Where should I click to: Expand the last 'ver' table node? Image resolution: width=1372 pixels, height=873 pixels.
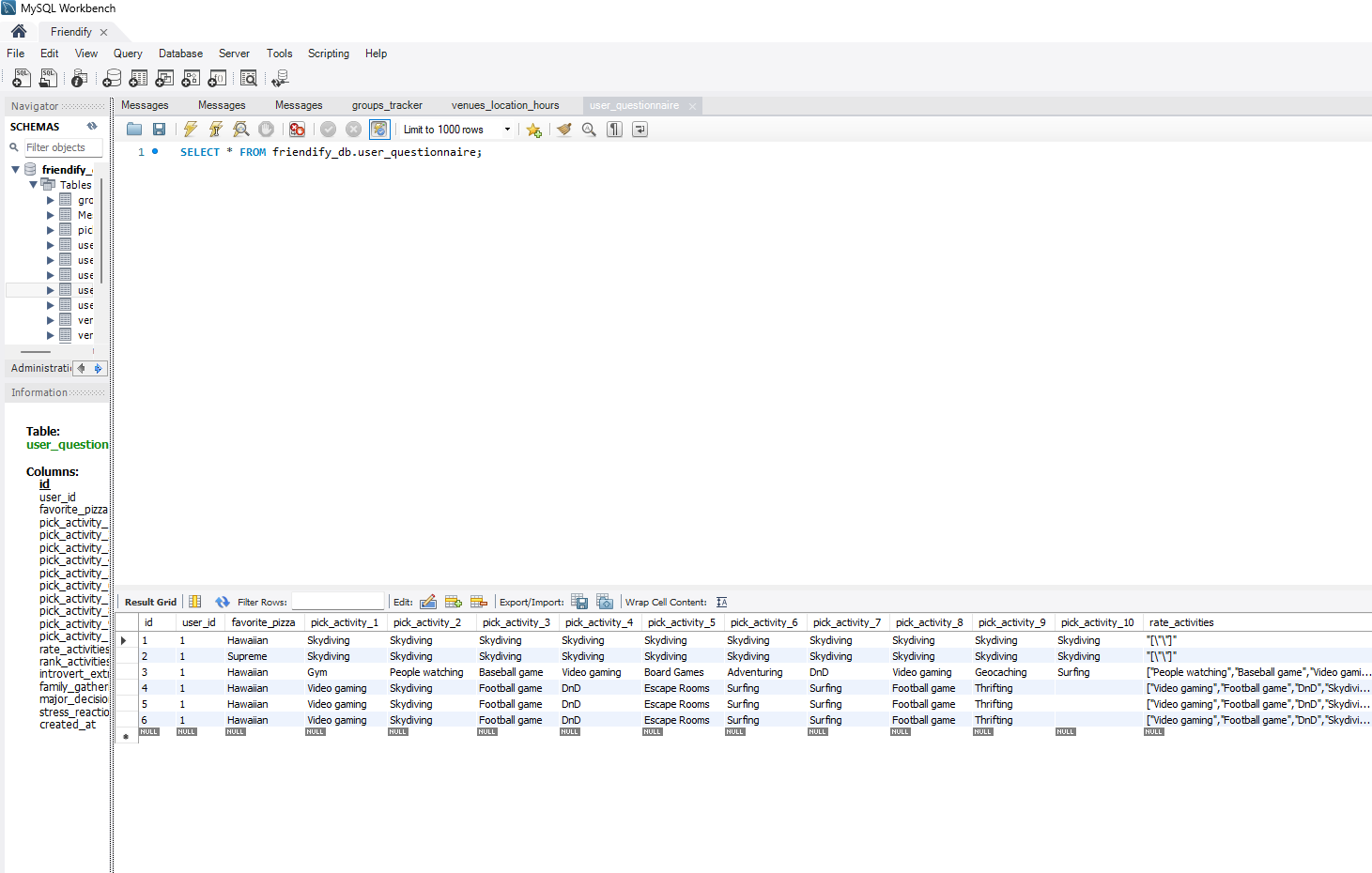coord(51,335)
